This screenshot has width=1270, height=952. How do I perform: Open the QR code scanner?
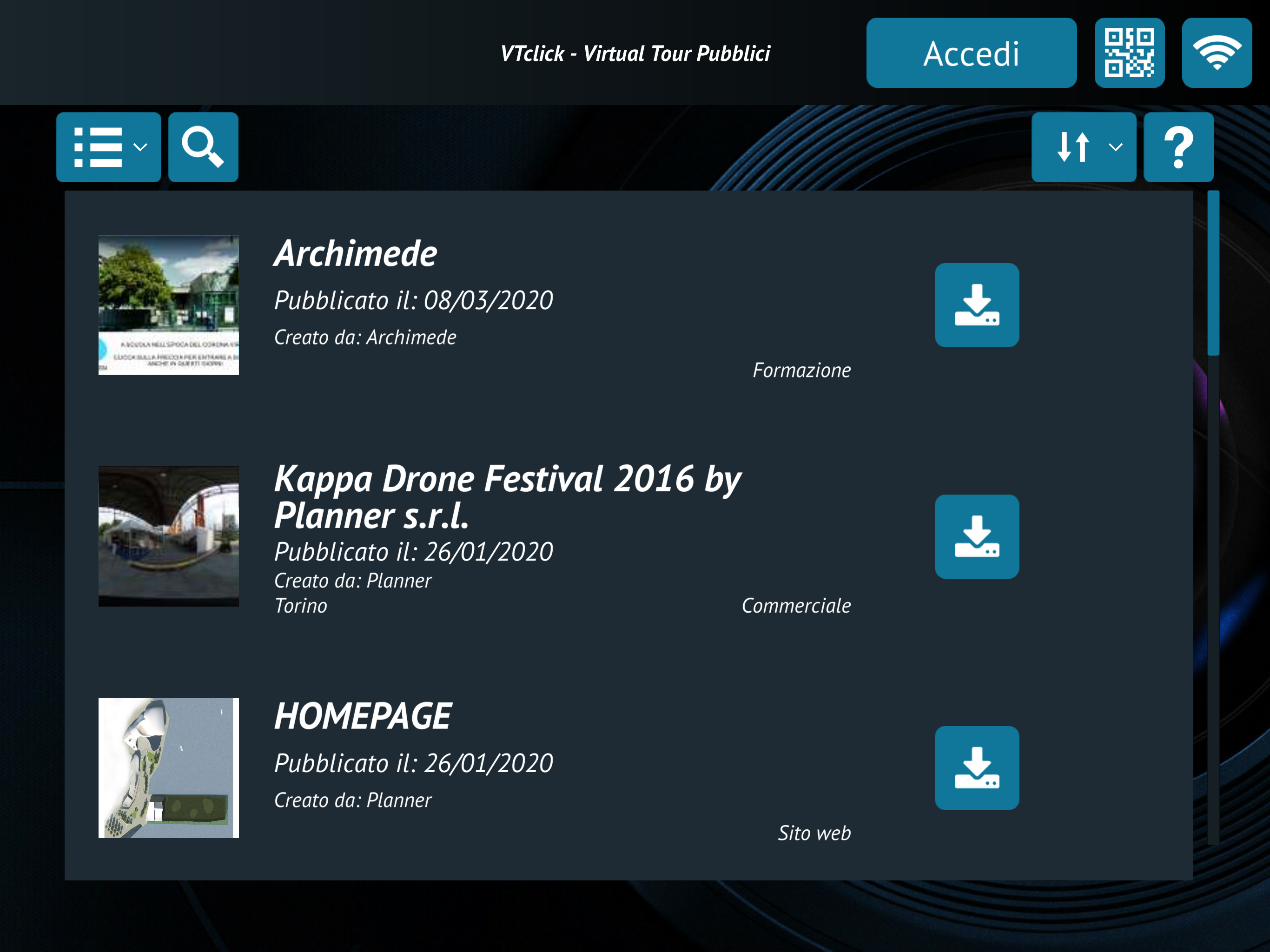tap(1129, 53)
